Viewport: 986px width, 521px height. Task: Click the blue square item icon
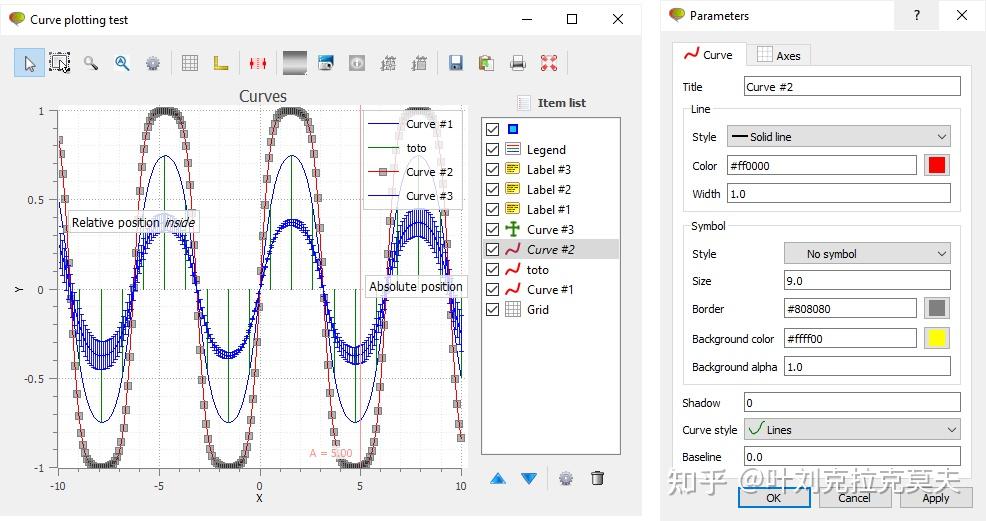coord(513,129)
